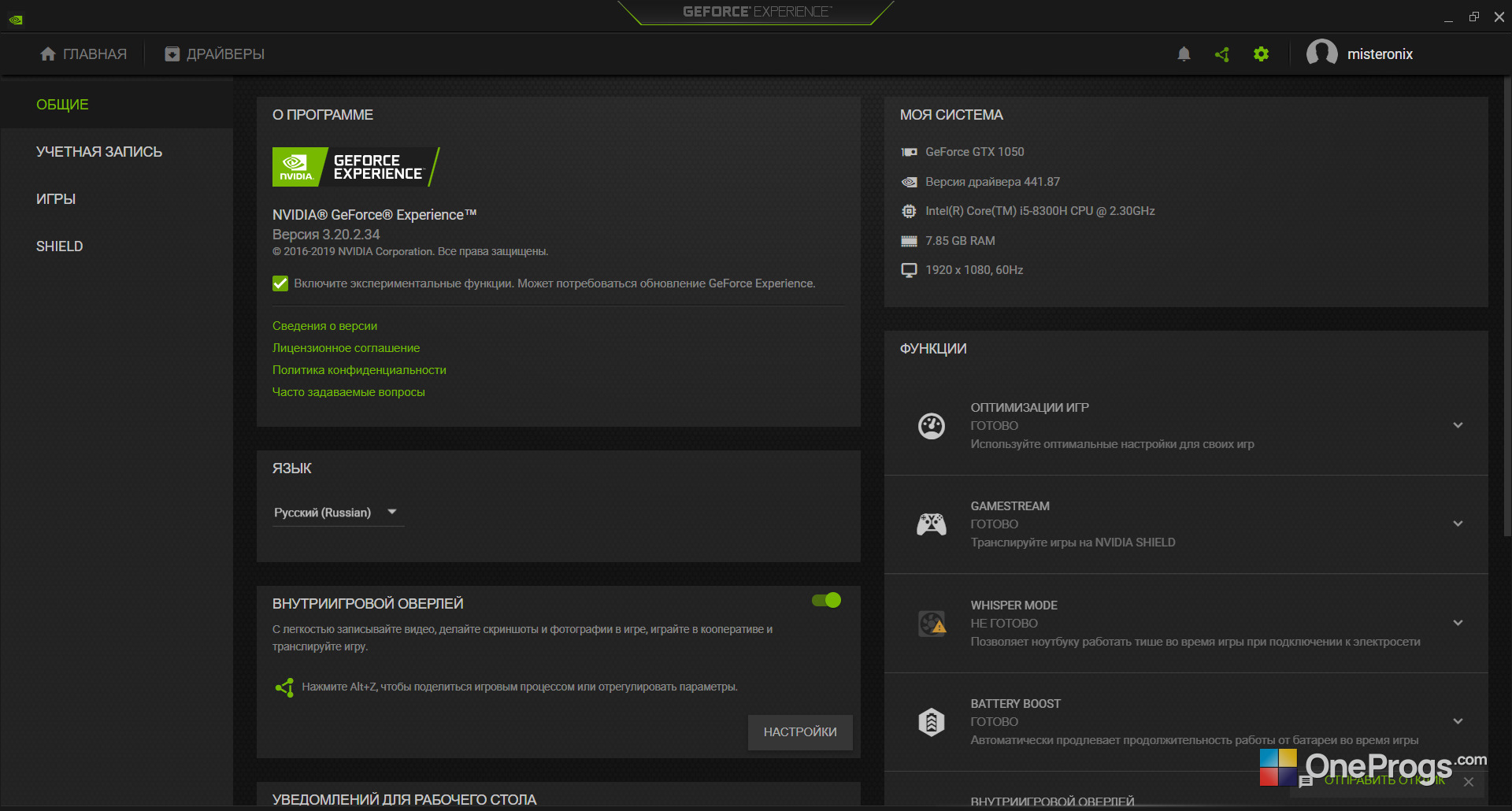Image resolution: width=1512 pixels, height=811 pixels.
Task: Click the 7.85 GB RAM text
Action: point(960,241)
